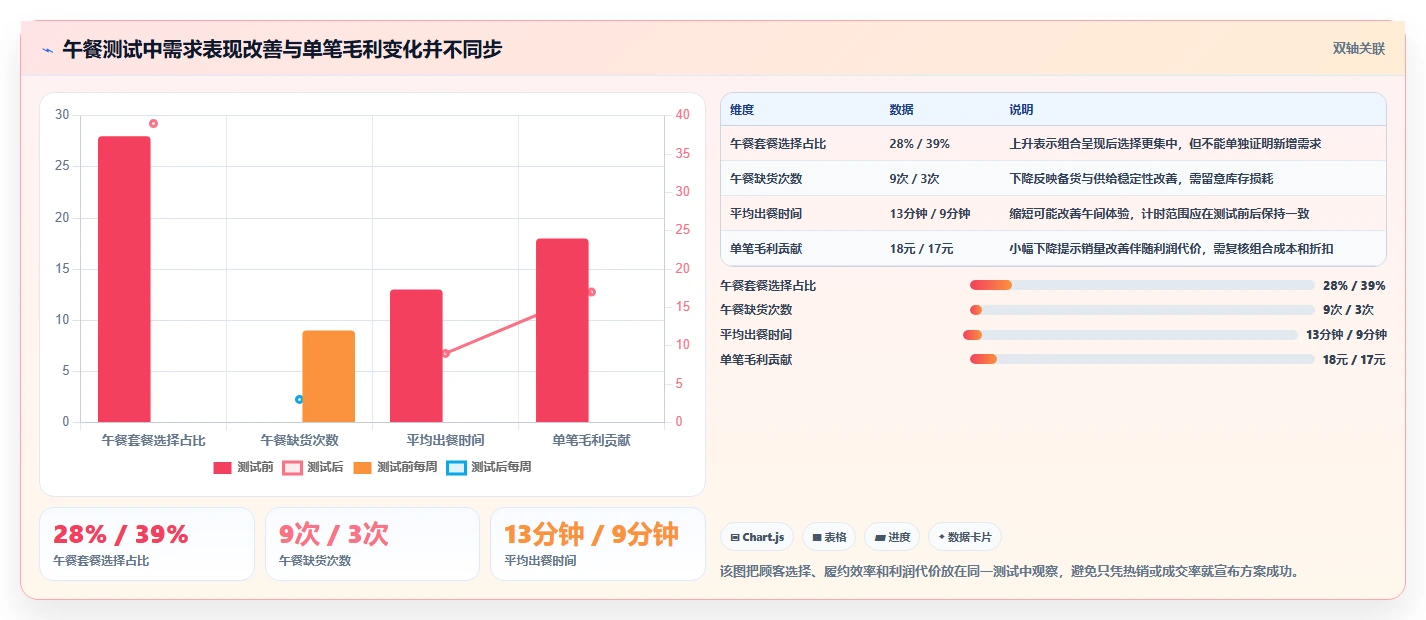Click the chart title 午餐测试中需求表现改善
This screenshot has height=620, width=1426.
tap(282, 49)
